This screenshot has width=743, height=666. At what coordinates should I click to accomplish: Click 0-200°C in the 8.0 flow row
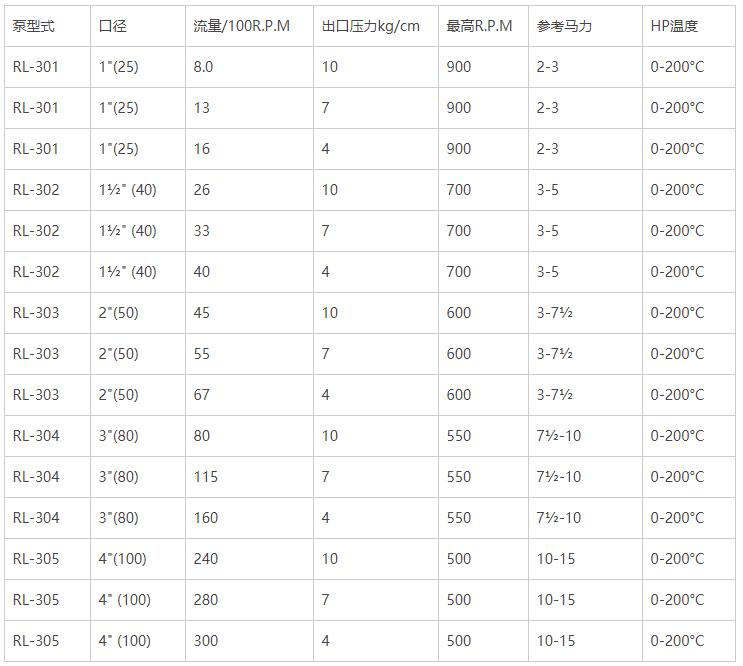677,67
